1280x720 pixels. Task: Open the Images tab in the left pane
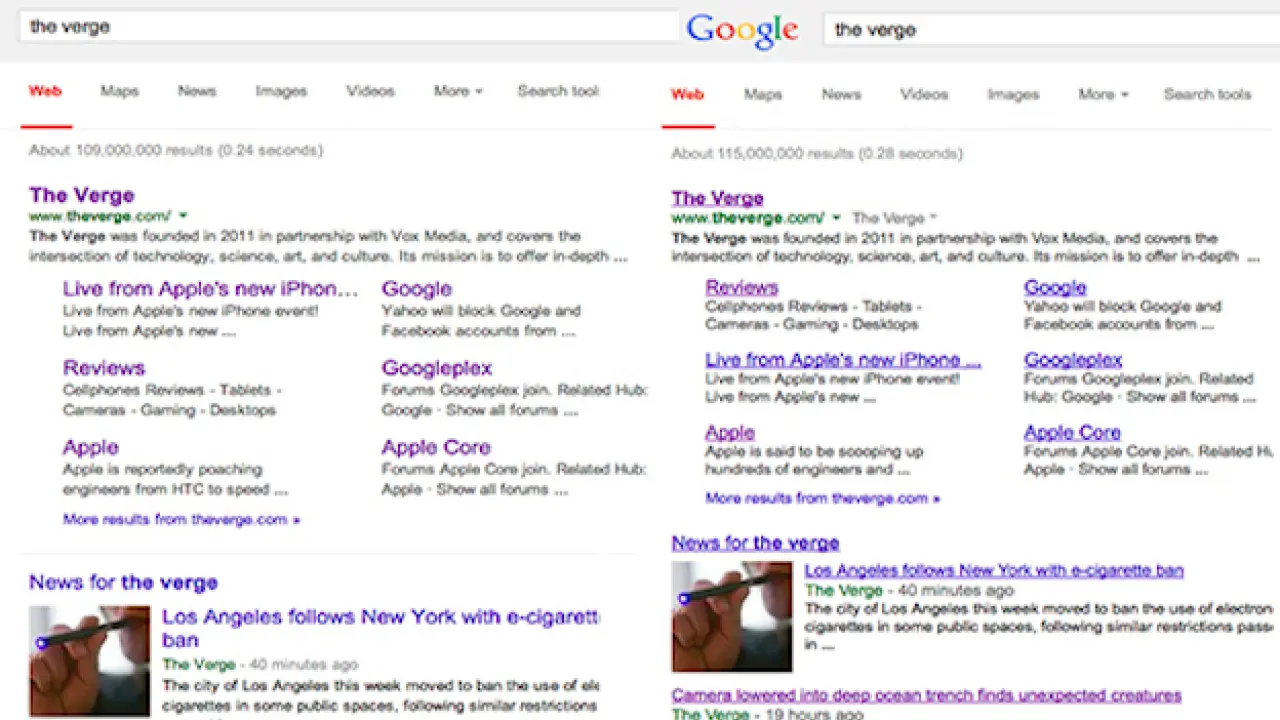point(281,91)
